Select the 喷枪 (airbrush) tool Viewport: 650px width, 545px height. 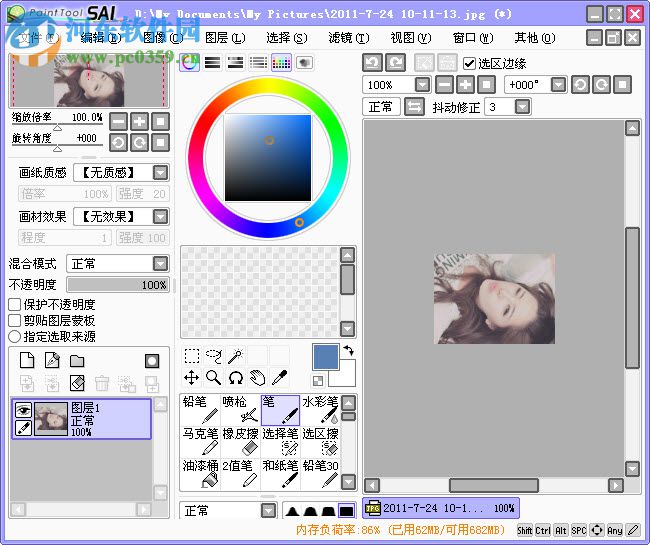tap(240, 410)
